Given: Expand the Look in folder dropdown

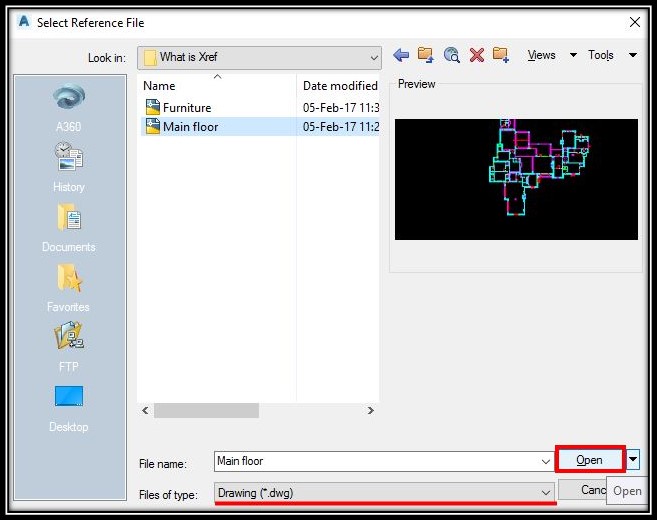Looking at the screenshot, I should click(x=374, y=57).
